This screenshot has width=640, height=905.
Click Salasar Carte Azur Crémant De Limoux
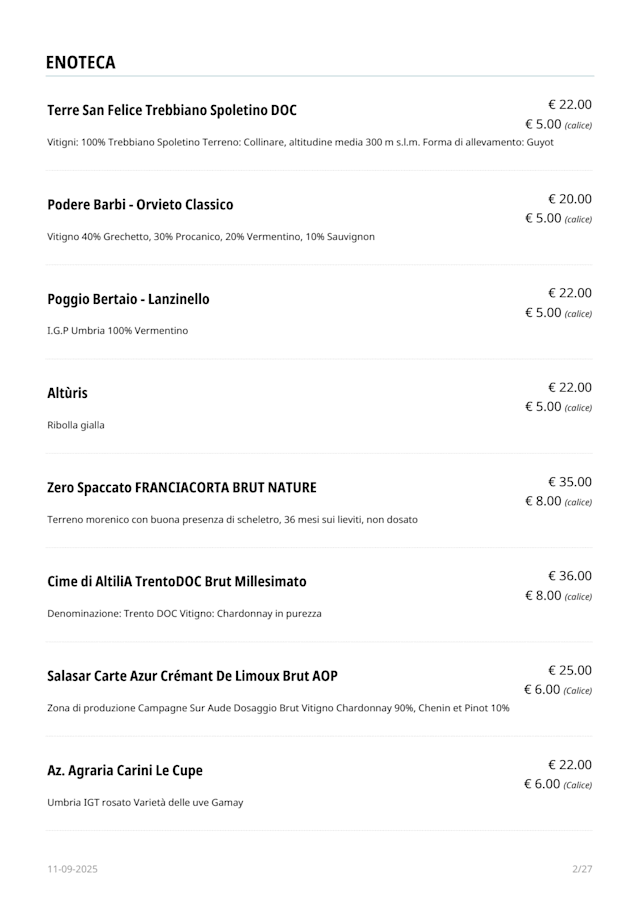click(192, 676)
